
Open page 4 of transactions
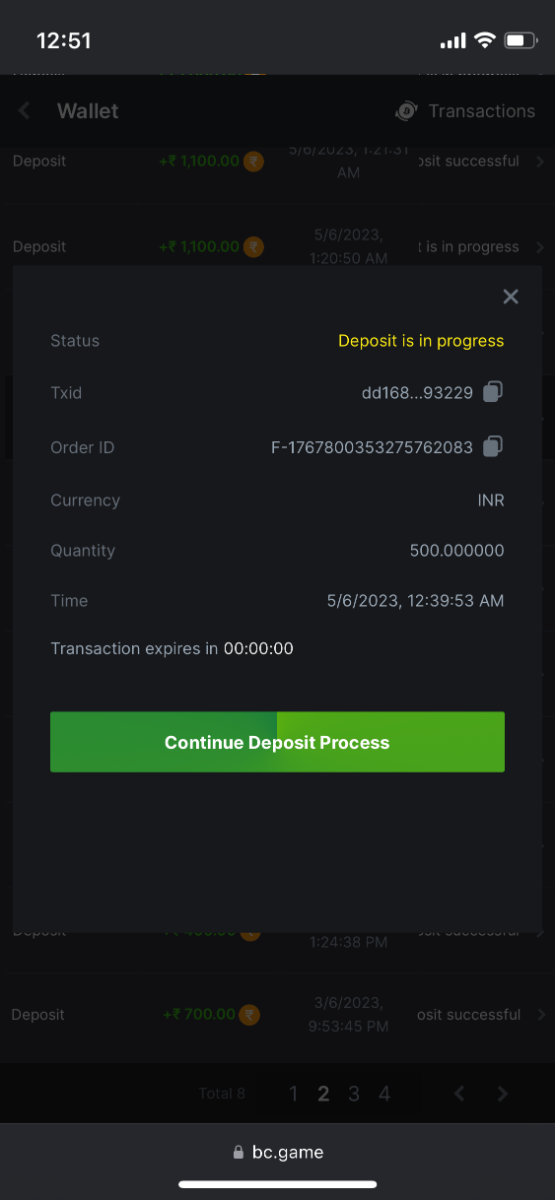tap(384, 1094)
